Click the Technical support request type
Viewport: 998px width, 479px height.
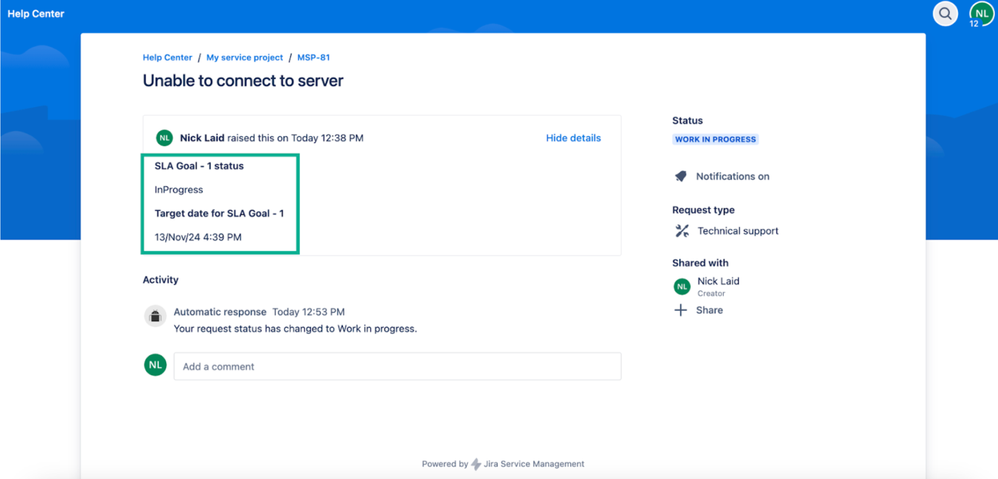click(x=738, y=231)
